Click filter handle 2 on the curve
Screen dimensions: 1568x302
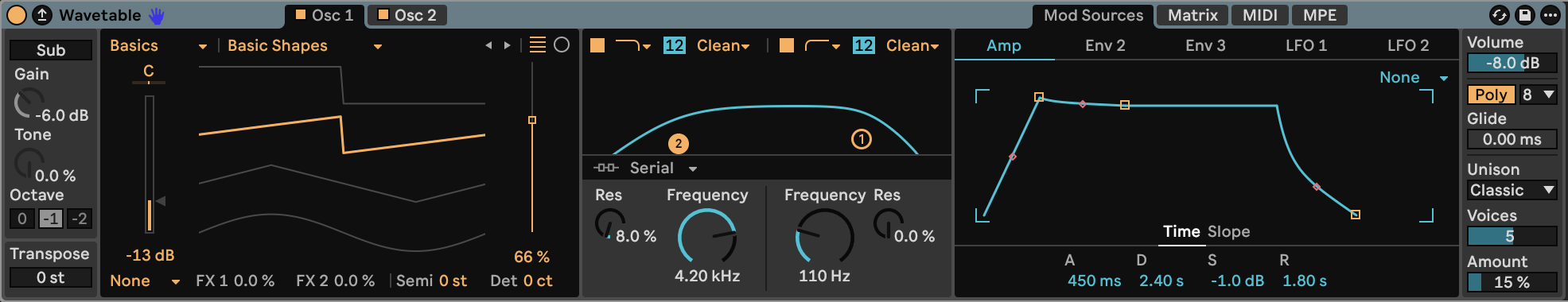pyautogui.click(x=678, y=143)
